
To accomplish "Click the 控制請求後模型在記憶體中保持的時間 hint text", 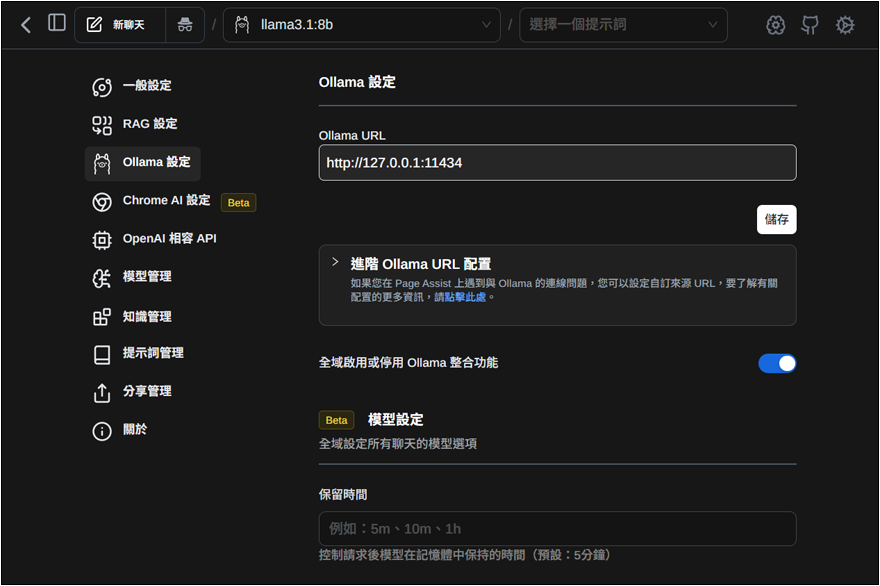I will [x=465, y=555].
